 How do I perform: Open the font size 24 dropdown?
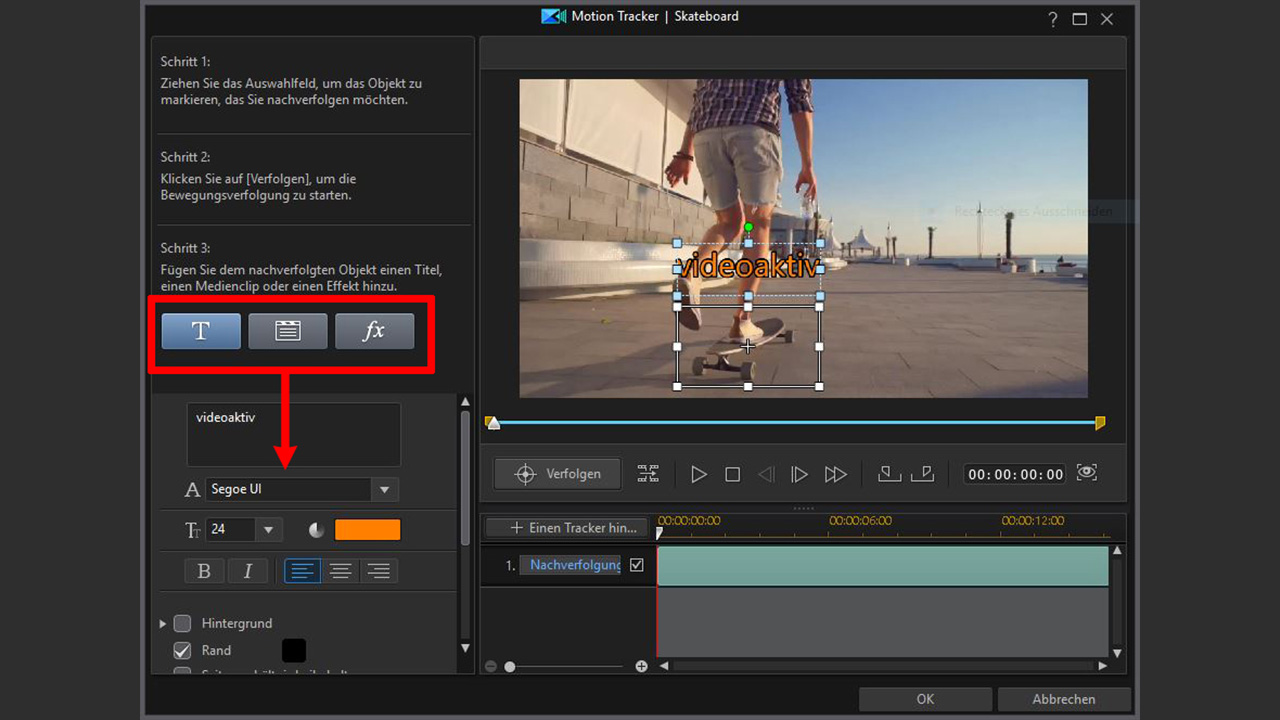click(x=268, y=530)
